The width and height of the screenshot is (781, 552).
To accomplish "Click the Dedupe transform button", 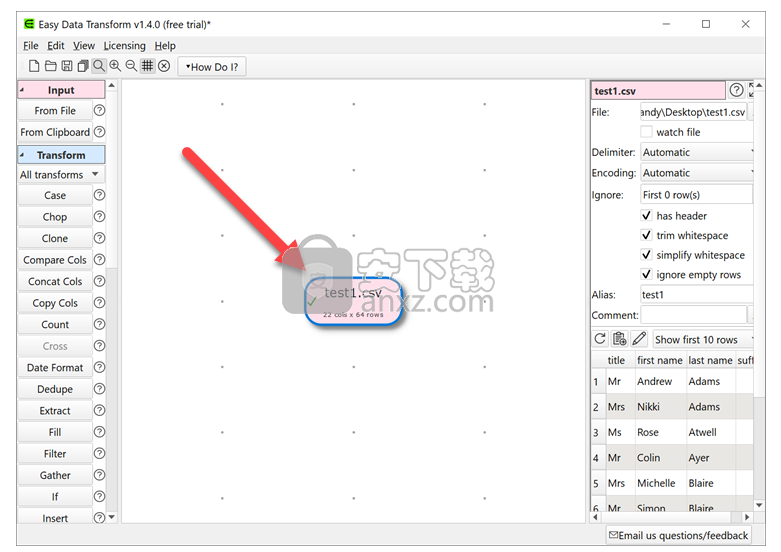I will [55, 389].
